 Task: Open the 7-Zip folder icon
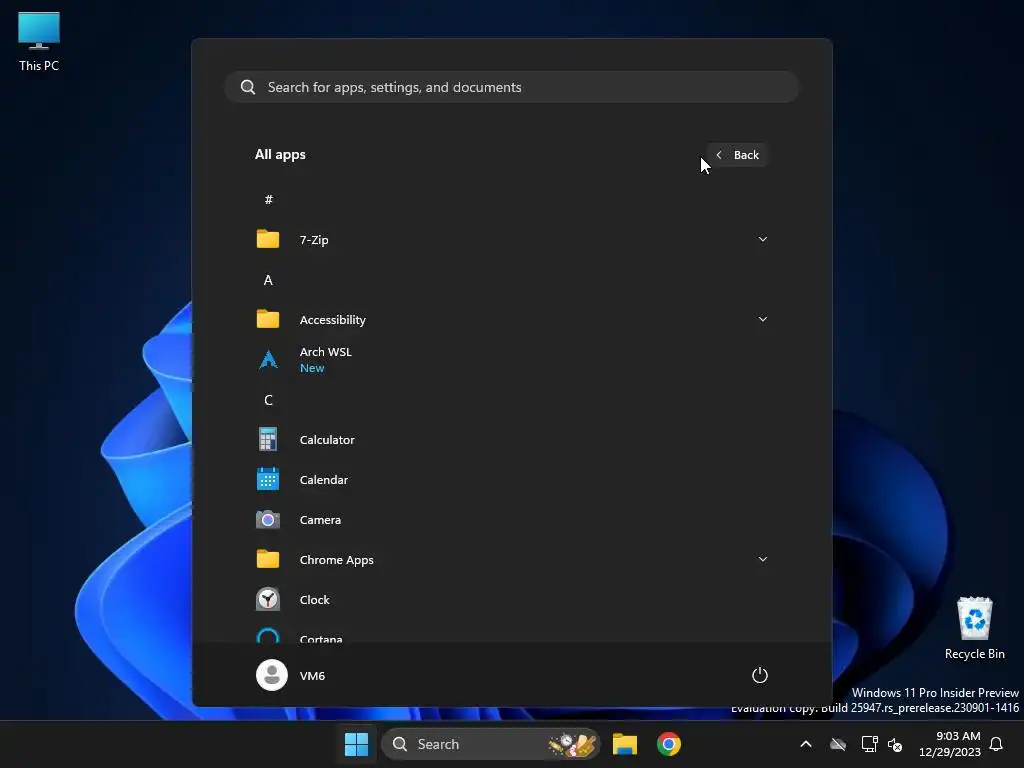[x=268, y=240]
